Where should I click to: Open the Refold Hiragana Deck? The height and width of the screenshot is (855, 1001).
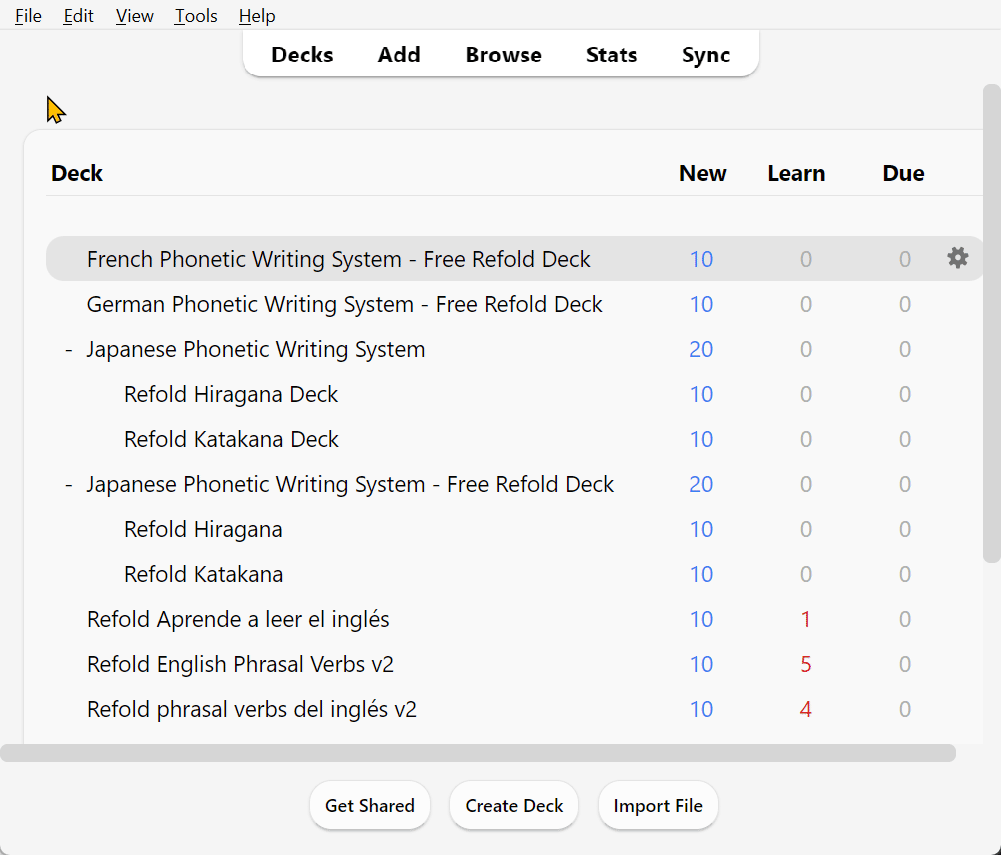pos(231,395)
